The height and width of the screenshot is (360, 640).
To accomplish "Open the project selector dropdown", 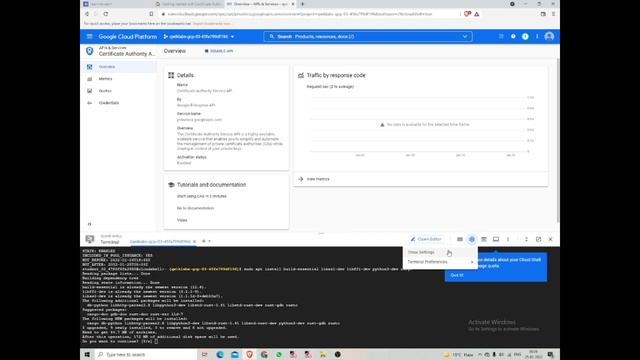I will 199,36.
